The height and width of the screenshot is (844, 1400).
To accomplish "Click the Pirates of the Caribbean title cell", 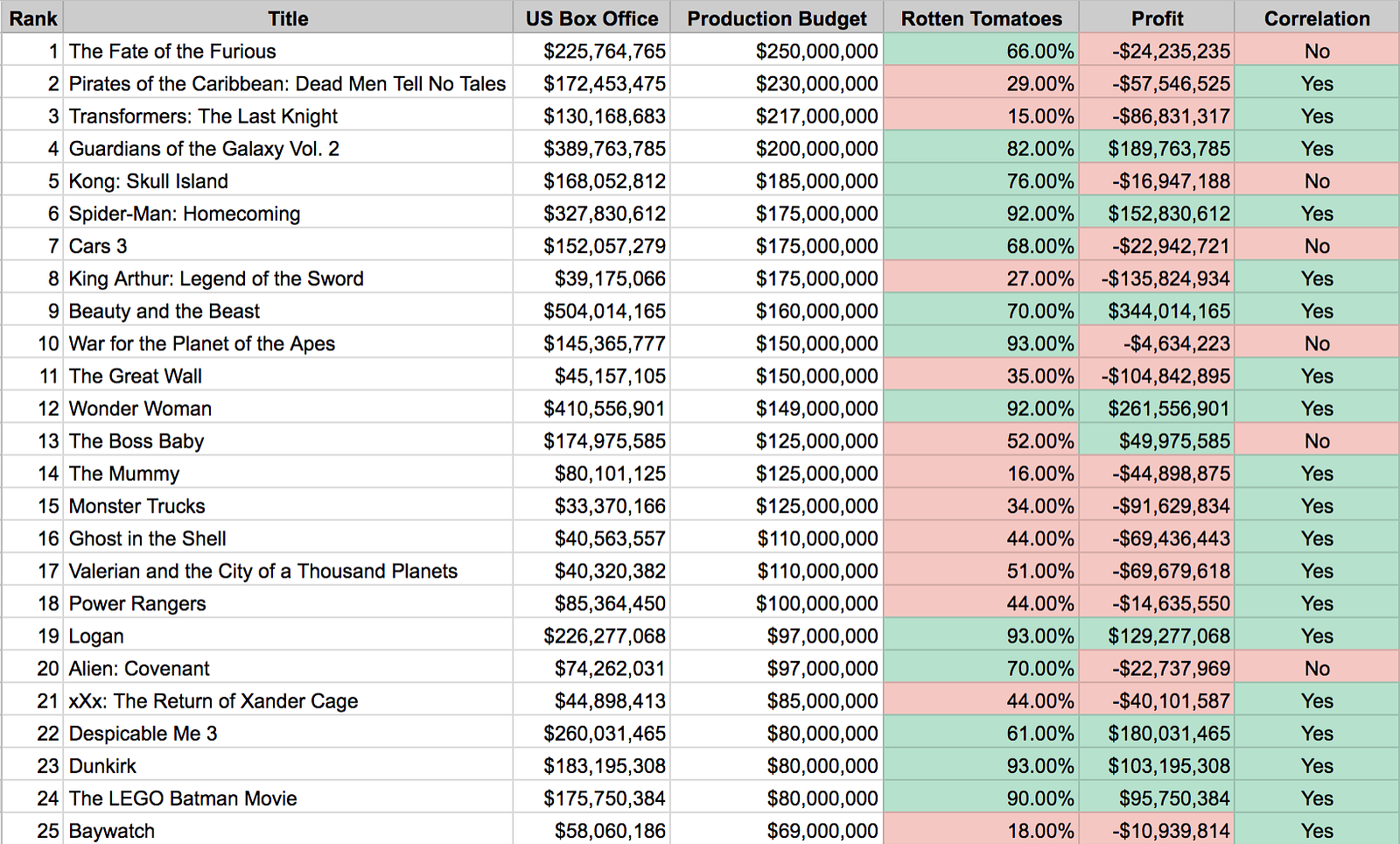I will point(288,83).
